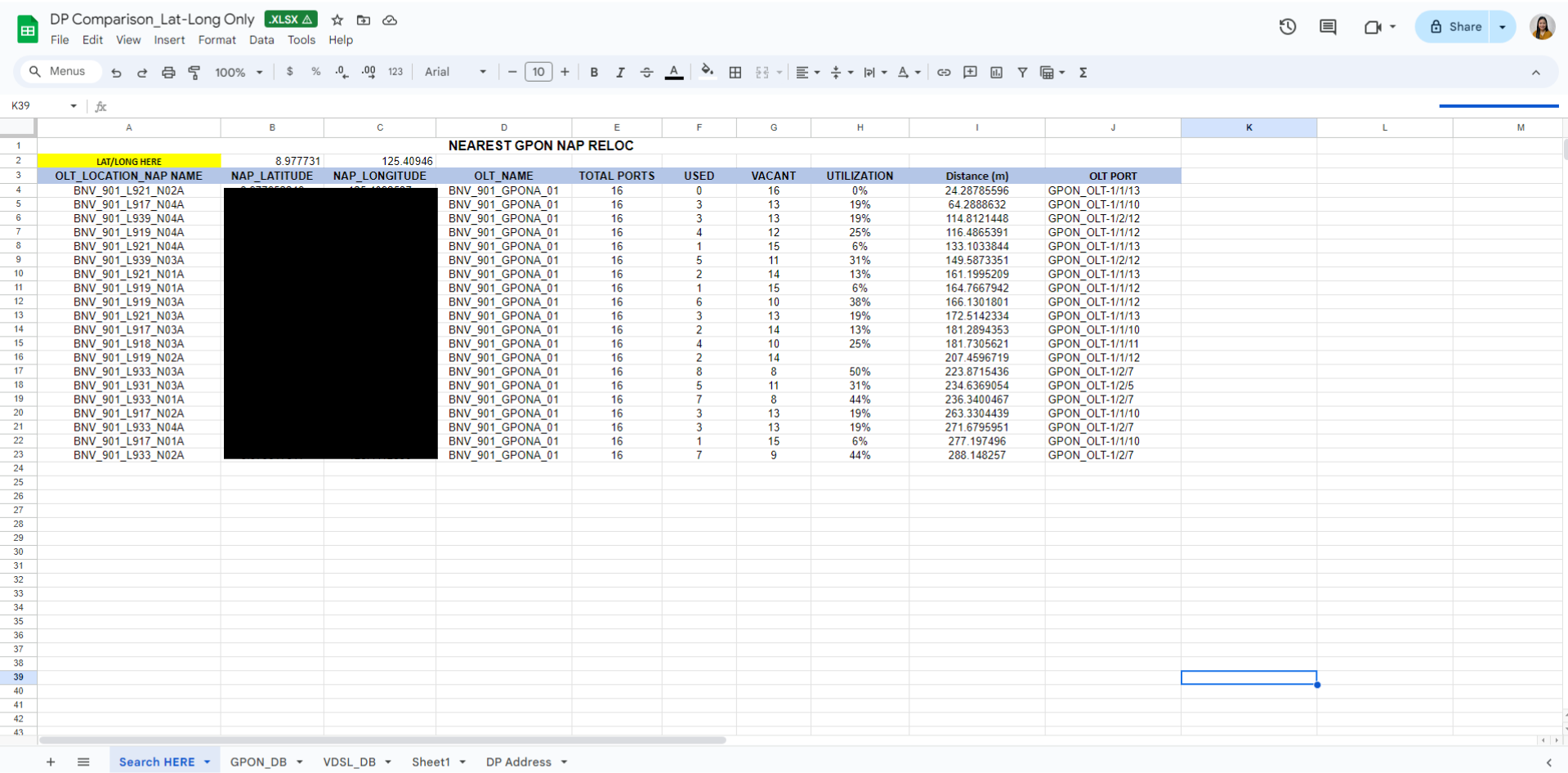Open the comments history panel

(1329, 27)
